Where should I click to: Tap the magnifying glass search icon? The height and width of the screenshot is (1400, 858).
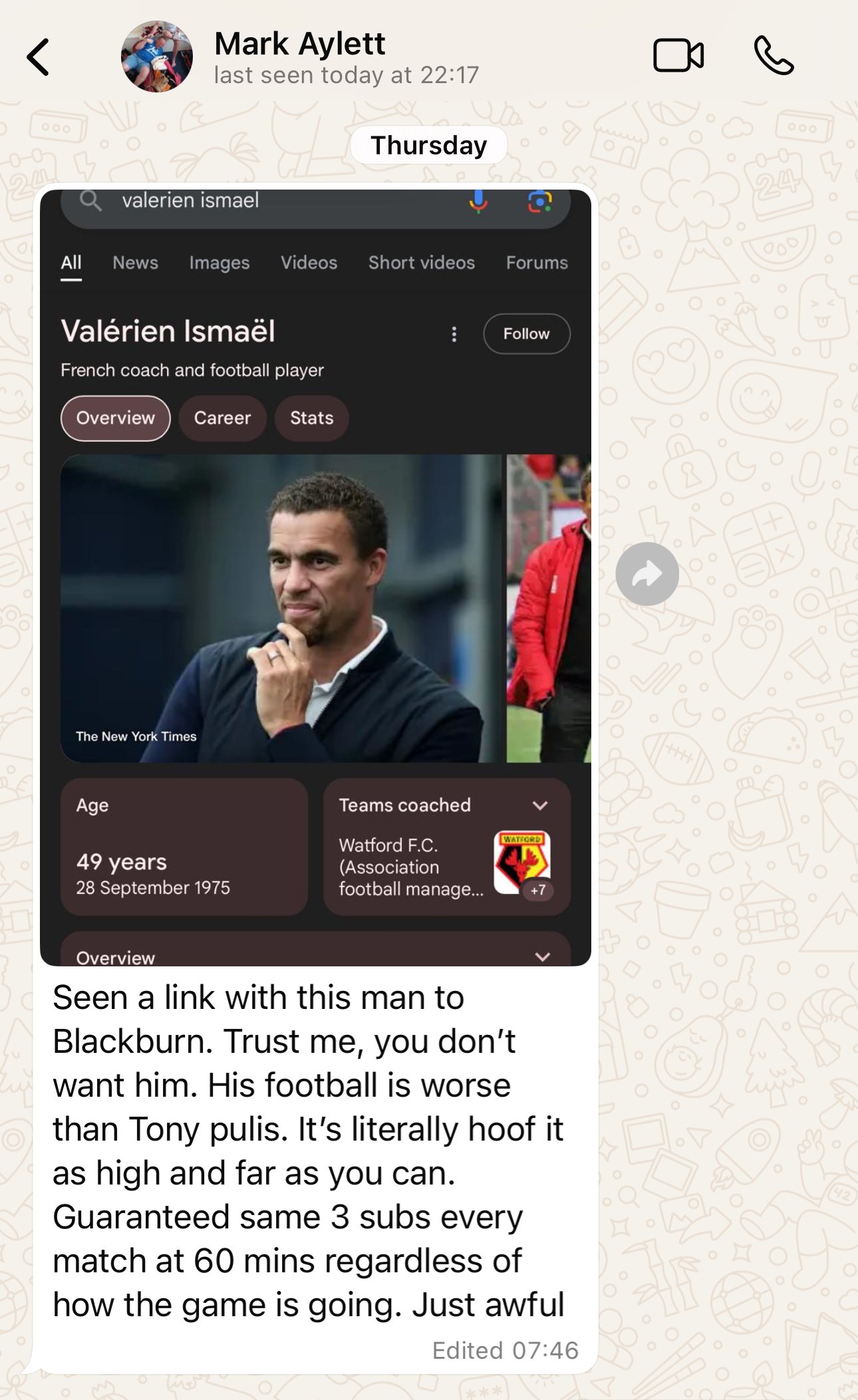90,200
